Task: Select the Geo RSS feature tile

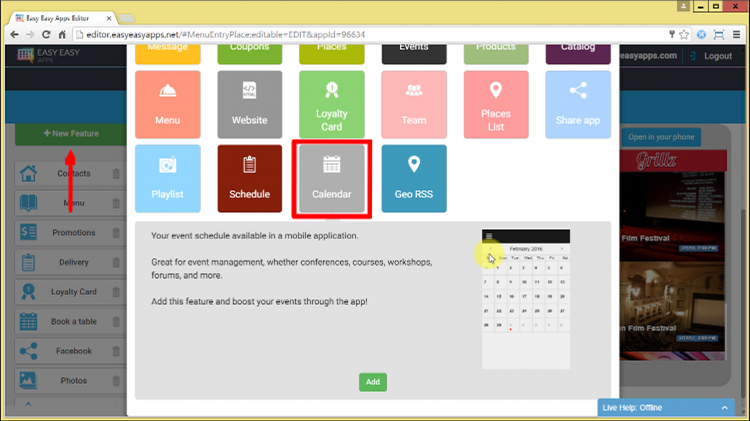Action: point(414,178)
